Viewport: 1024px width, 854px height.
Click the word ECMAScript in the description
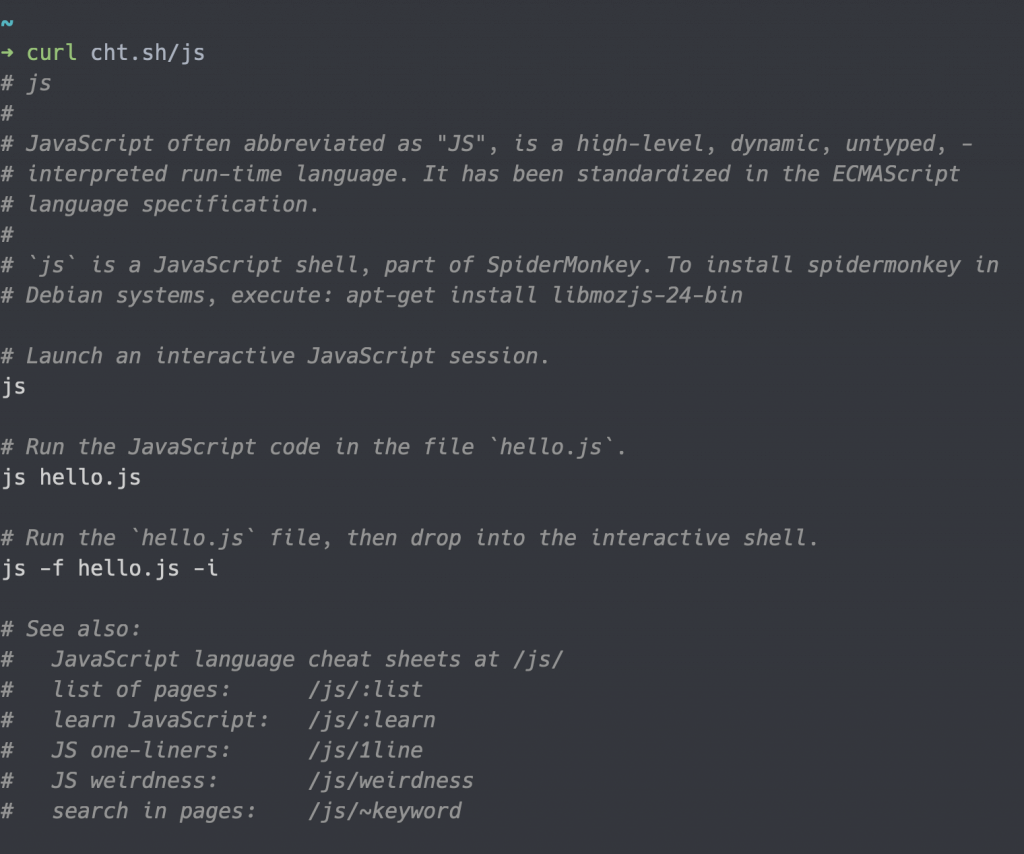896,174
